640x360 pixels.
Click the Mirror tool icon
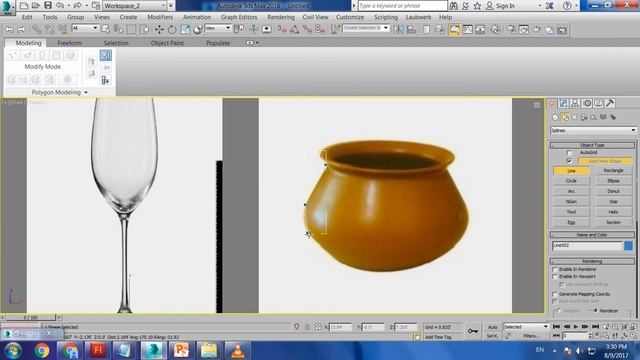click(x=398, y=29)
